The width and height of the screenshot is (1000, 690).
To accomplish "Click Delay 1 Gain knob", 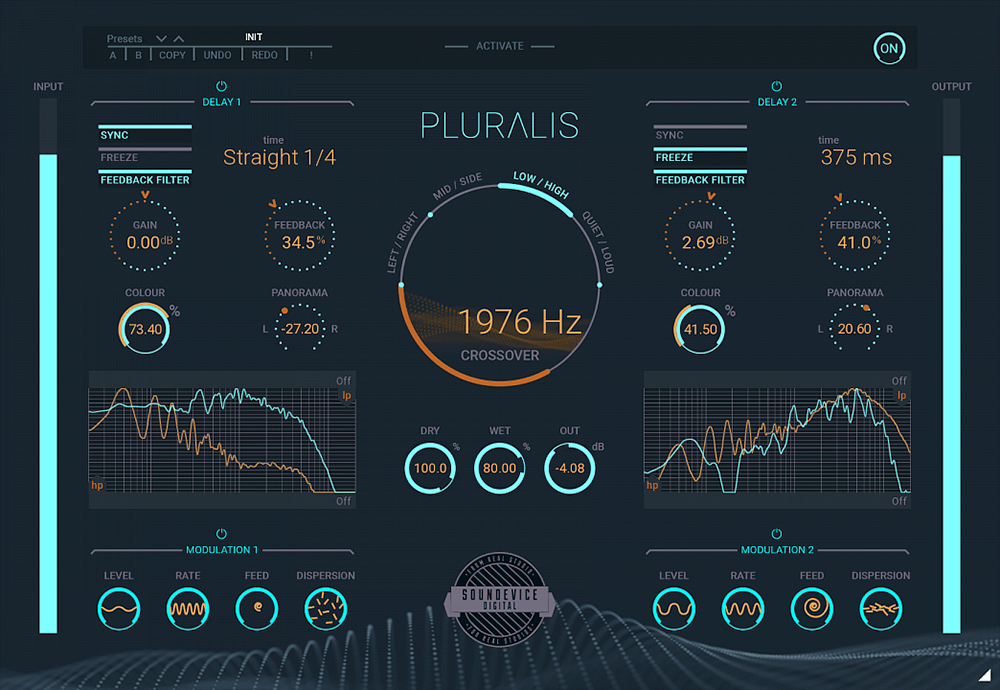I will 145,236.
